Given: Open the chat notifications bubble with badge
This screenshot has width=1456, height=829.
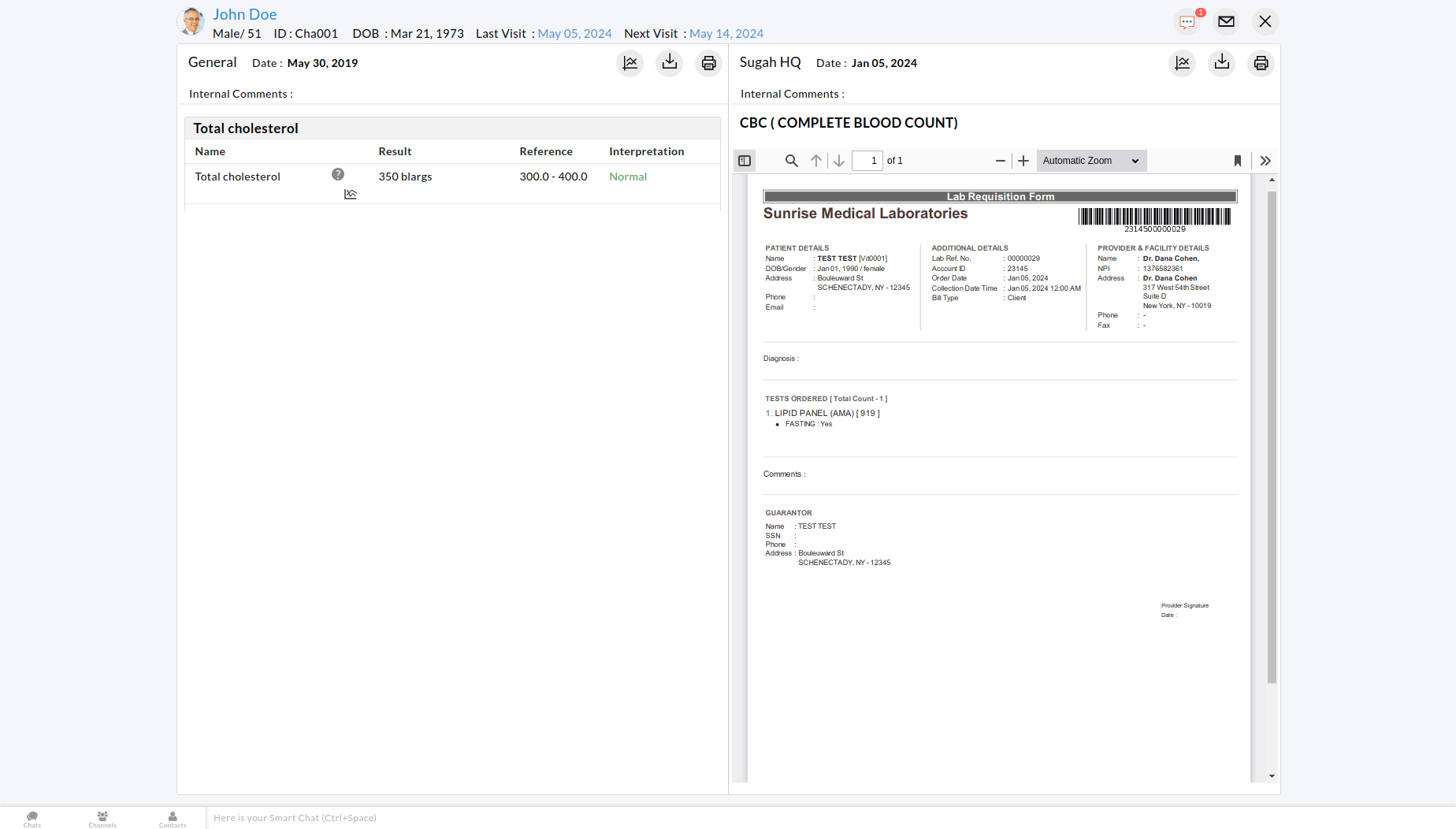Looking at the screenshot, I should (x=1187, y=22).
